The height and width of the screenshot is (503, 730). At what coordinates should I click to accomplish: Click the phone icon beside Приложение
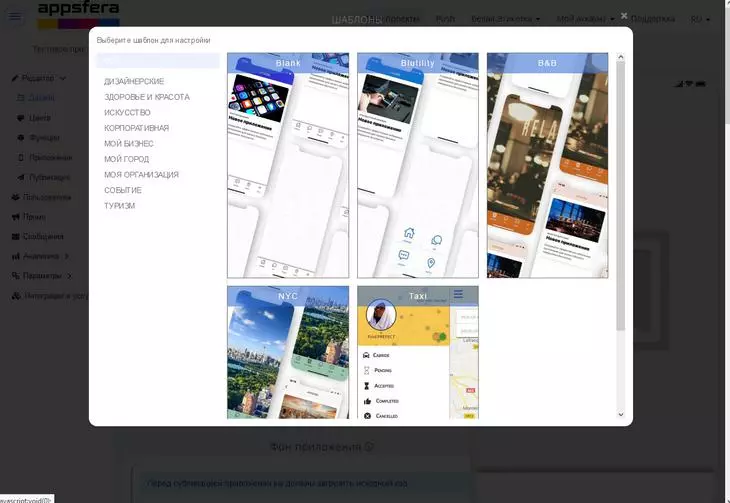[x=20, y=157]
